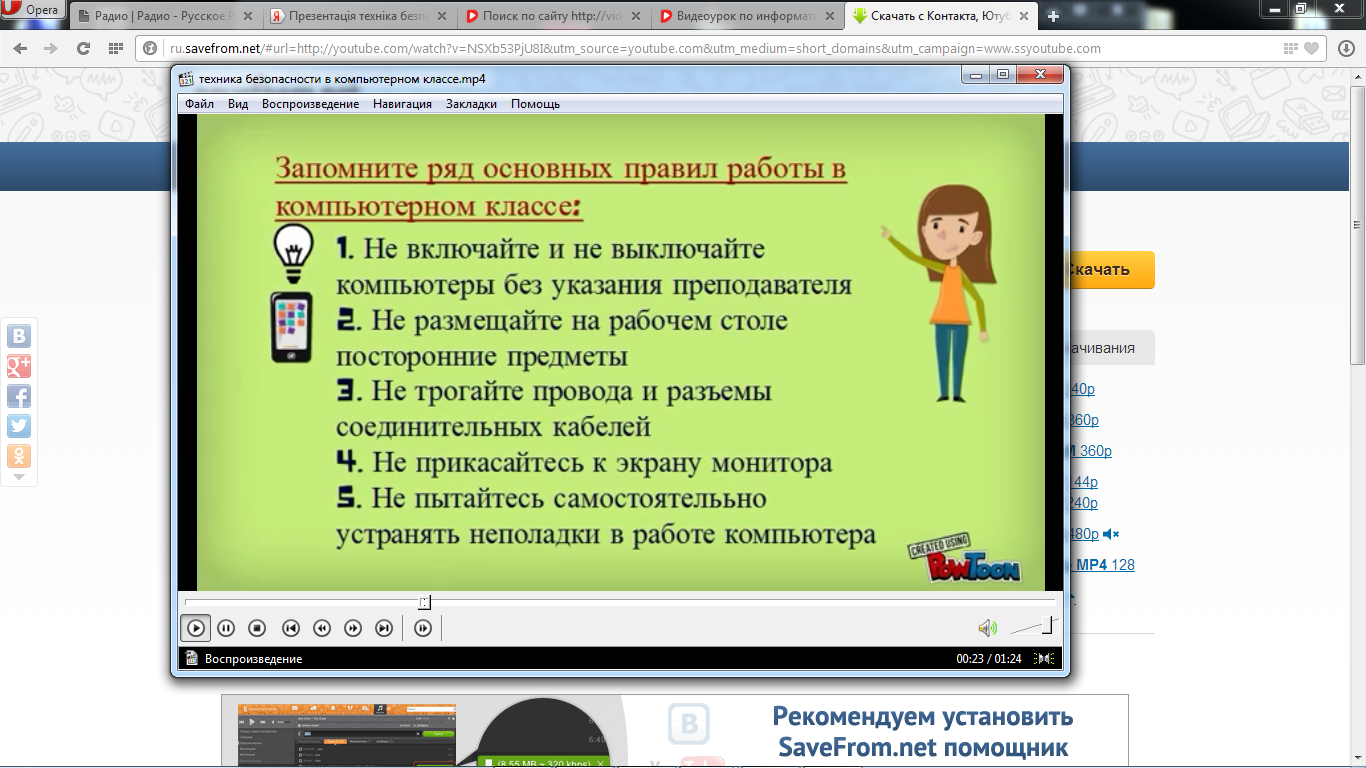
Task: Open the Закладки menu
Action: pyautogui.click(x=471, y=104)
